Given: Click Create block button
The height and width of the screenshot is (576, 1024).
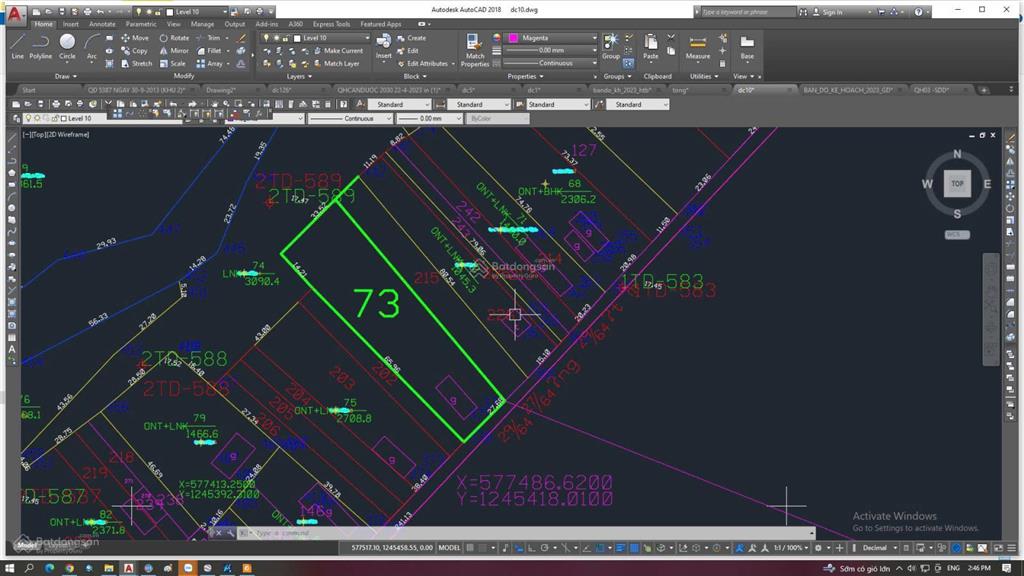Looking at the screenshot, I should click(x=411, y=38).
